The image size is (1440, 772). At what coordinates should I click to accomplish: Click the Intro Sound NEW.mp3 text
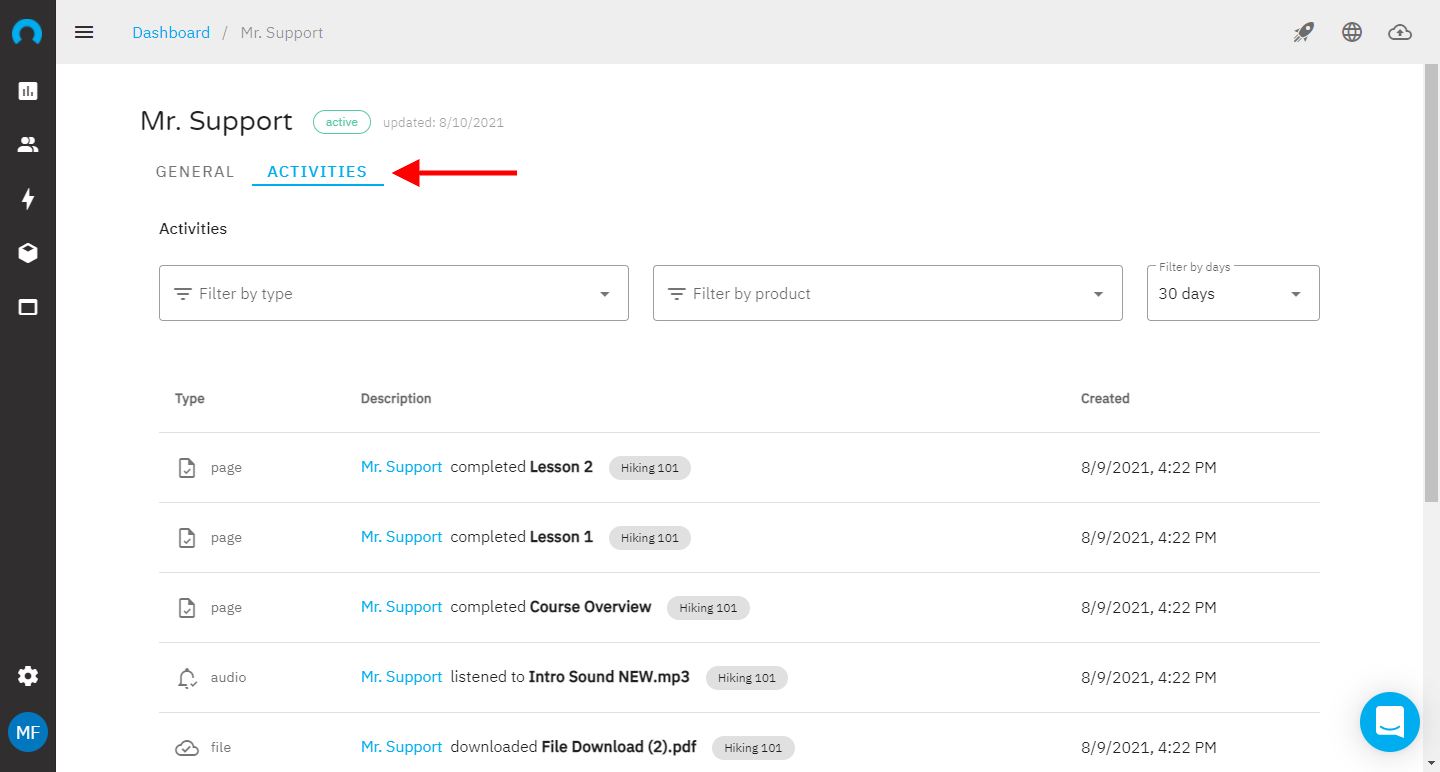click(609, 677)
